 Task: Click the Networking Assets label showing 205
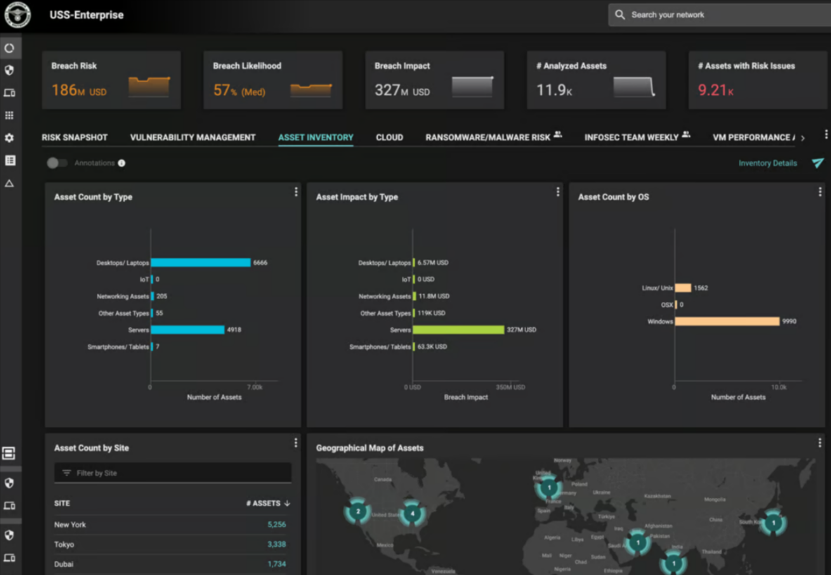[123, 296]
